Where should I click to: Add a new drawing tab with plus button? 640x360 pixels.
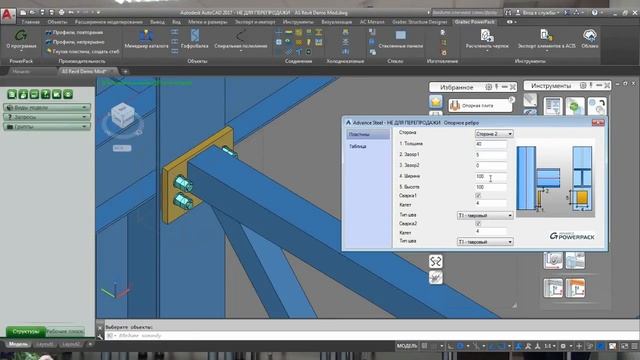point(126,71)
